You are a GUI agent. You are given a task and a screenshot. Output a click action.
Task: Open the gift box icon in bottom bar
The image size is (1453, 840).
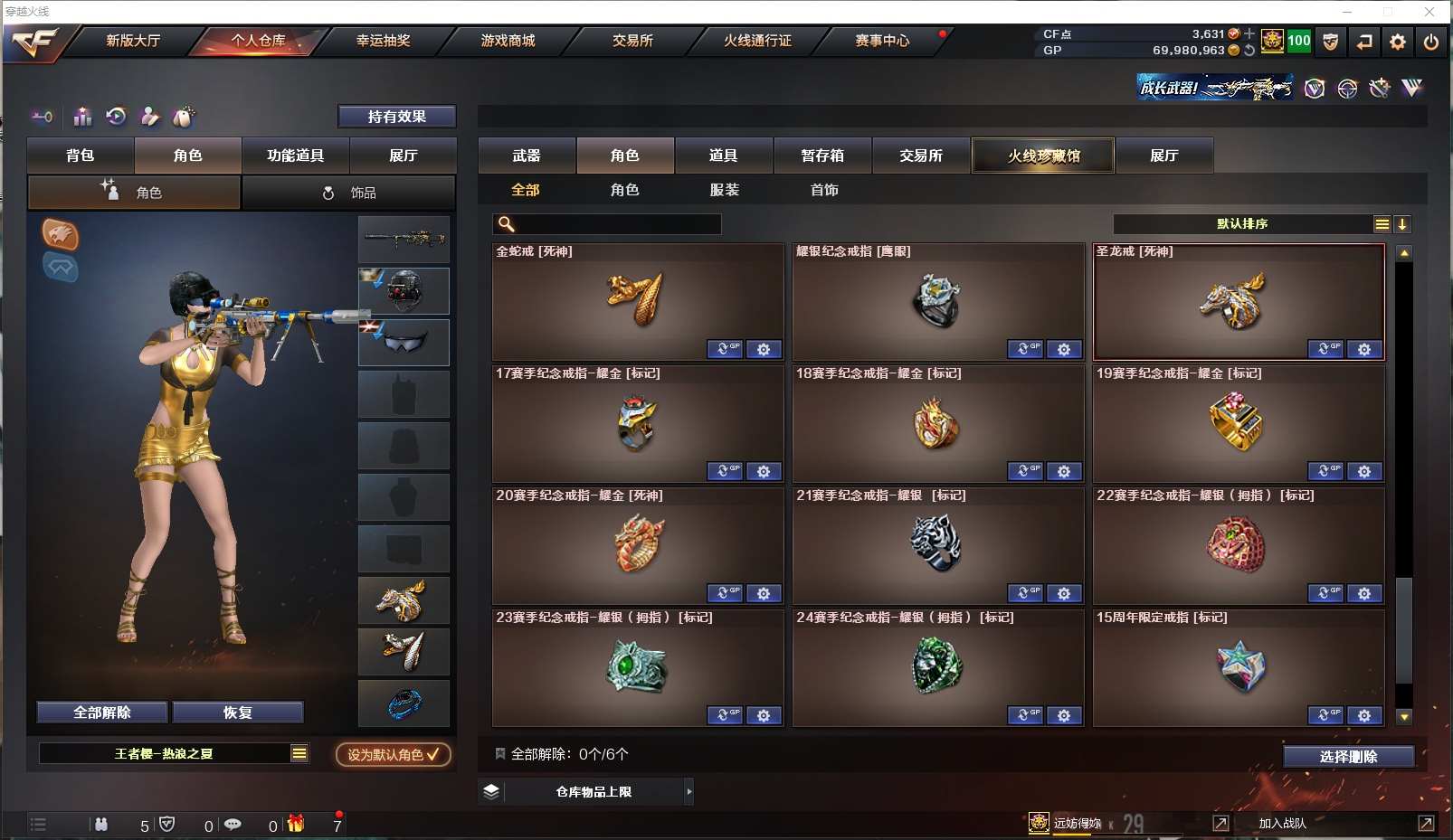click(296, 824)
